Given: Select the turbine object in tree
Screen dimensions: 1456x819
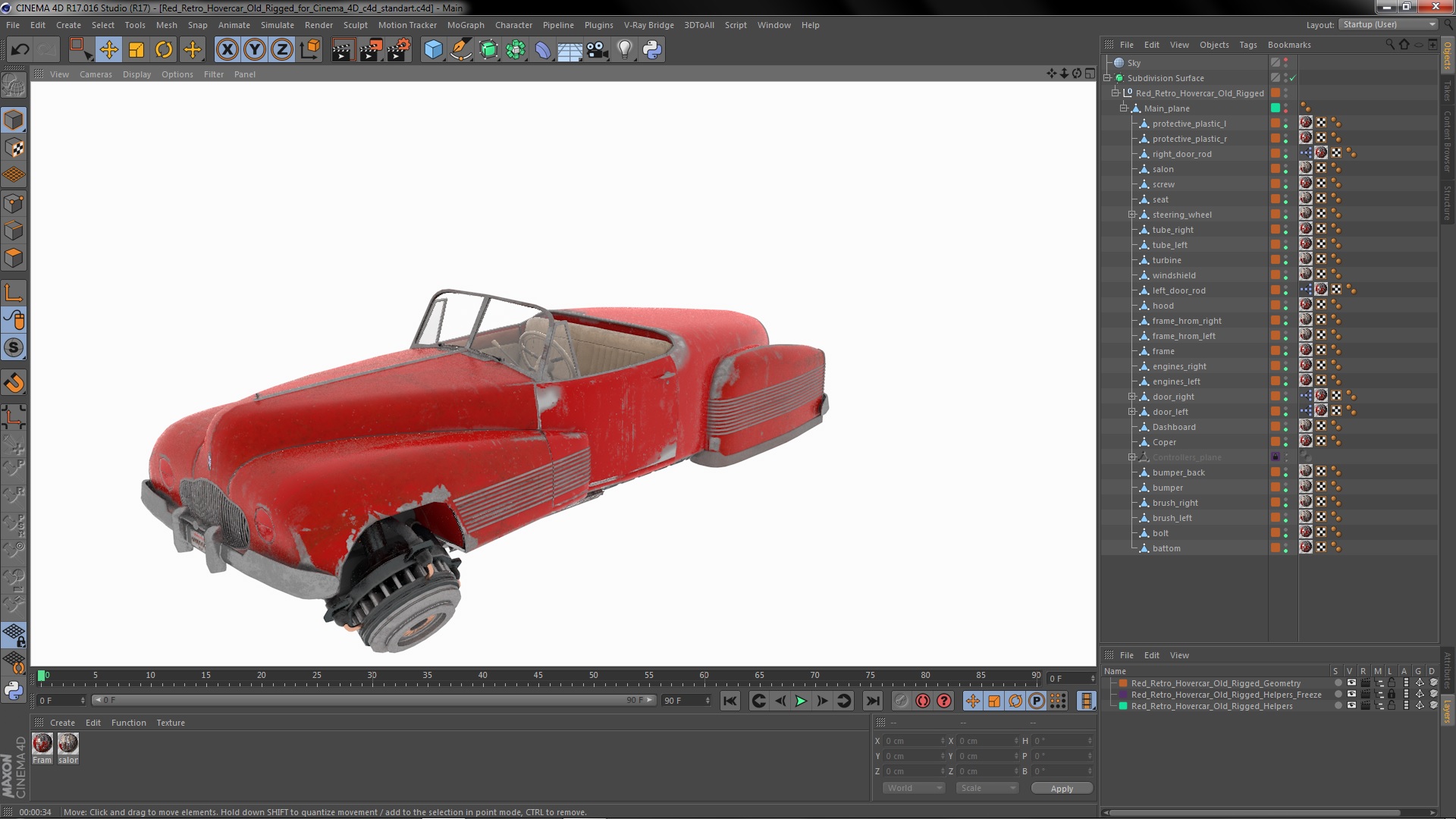Looking at the screenshot, I should [1166, 260].
